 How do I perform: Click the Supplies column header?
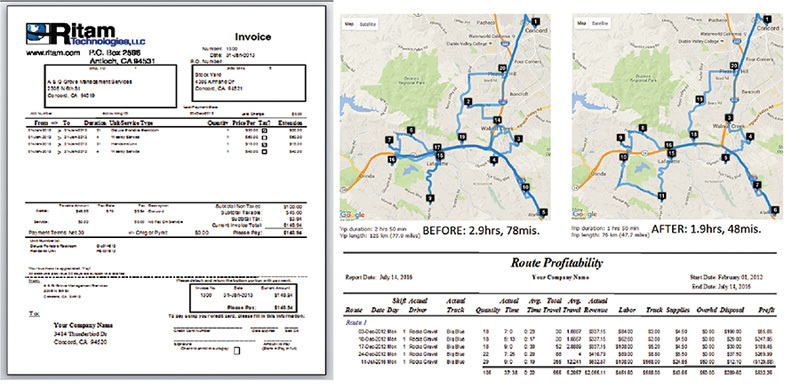(x=679, y=310)
